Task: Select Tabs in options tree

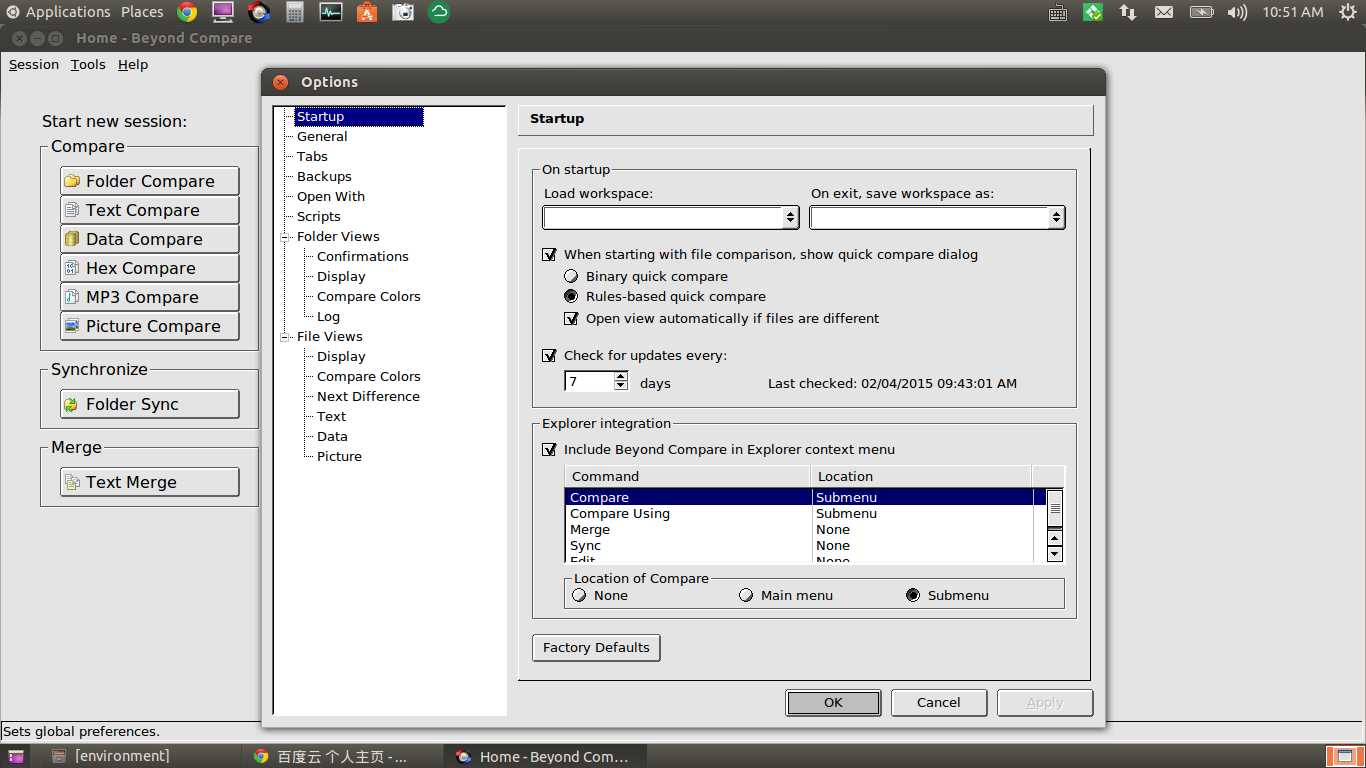Action: pos(312,157)
